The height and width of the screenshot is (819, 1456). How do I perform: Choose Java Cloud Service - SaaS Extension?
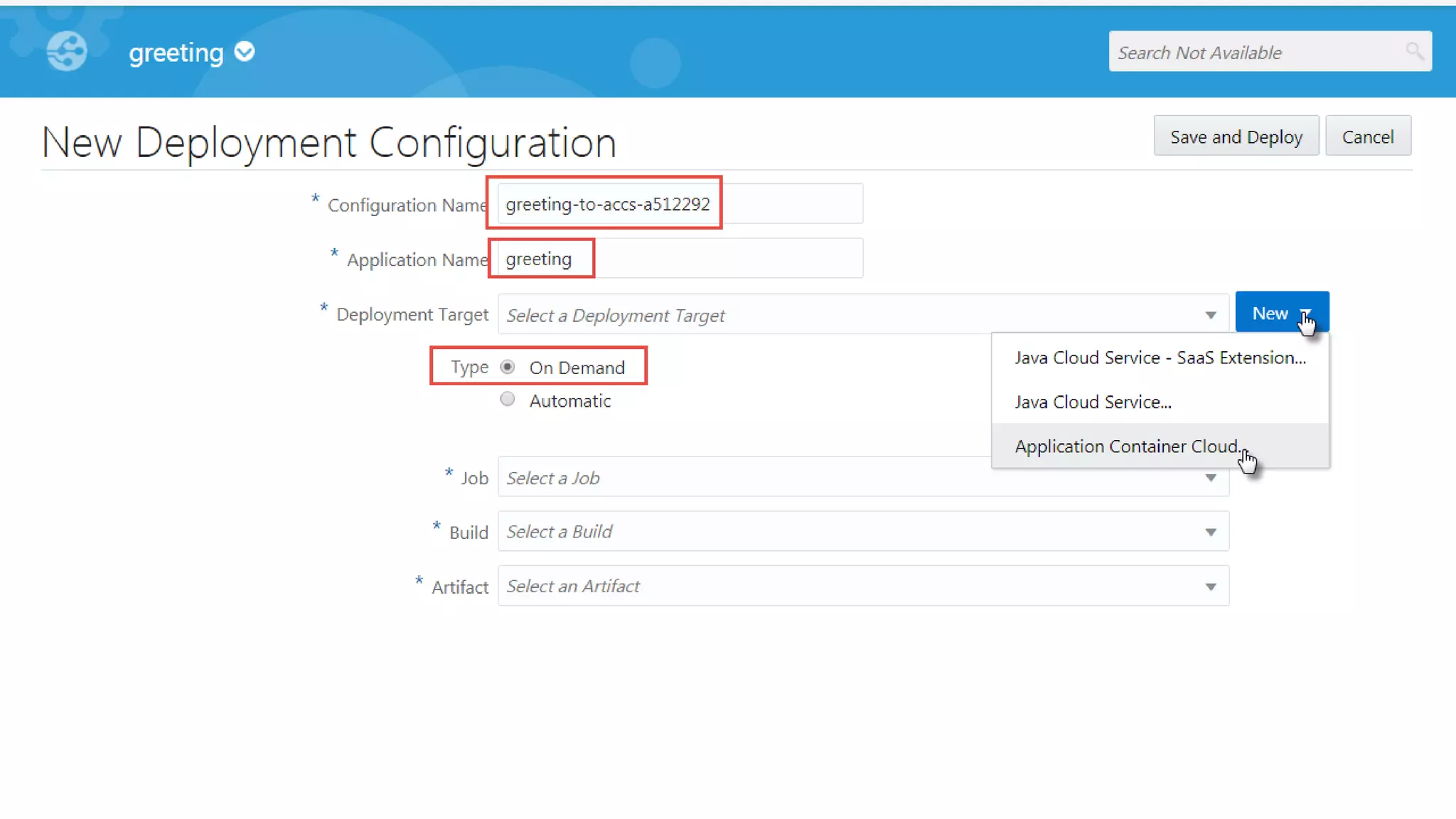[x=1160, y=358]
